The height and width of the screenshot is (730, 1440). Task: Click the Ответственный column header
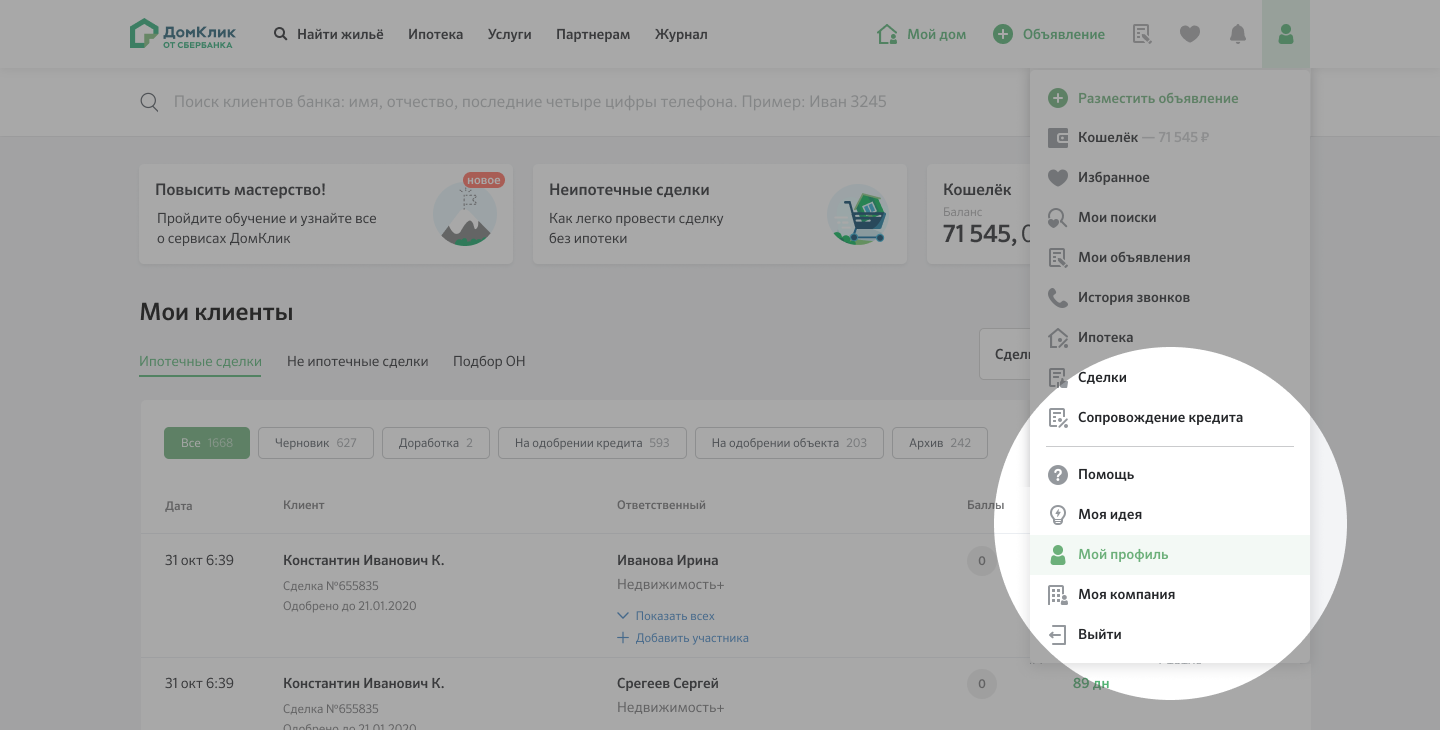coord(661,505)
